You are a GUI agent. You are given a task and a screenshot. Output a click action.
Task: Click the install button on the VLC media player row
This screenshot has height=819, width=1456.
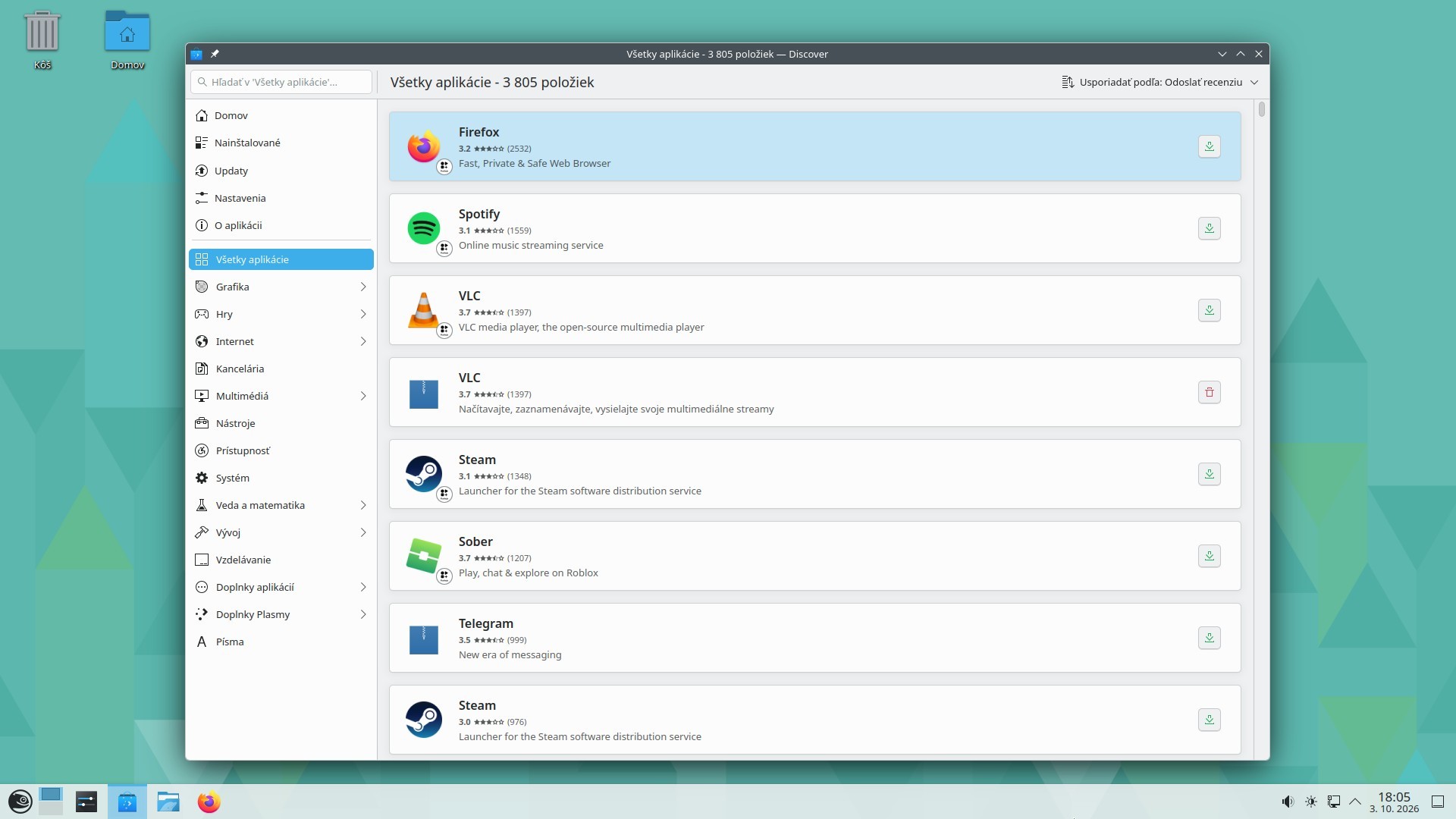[x=1209, y=310]
